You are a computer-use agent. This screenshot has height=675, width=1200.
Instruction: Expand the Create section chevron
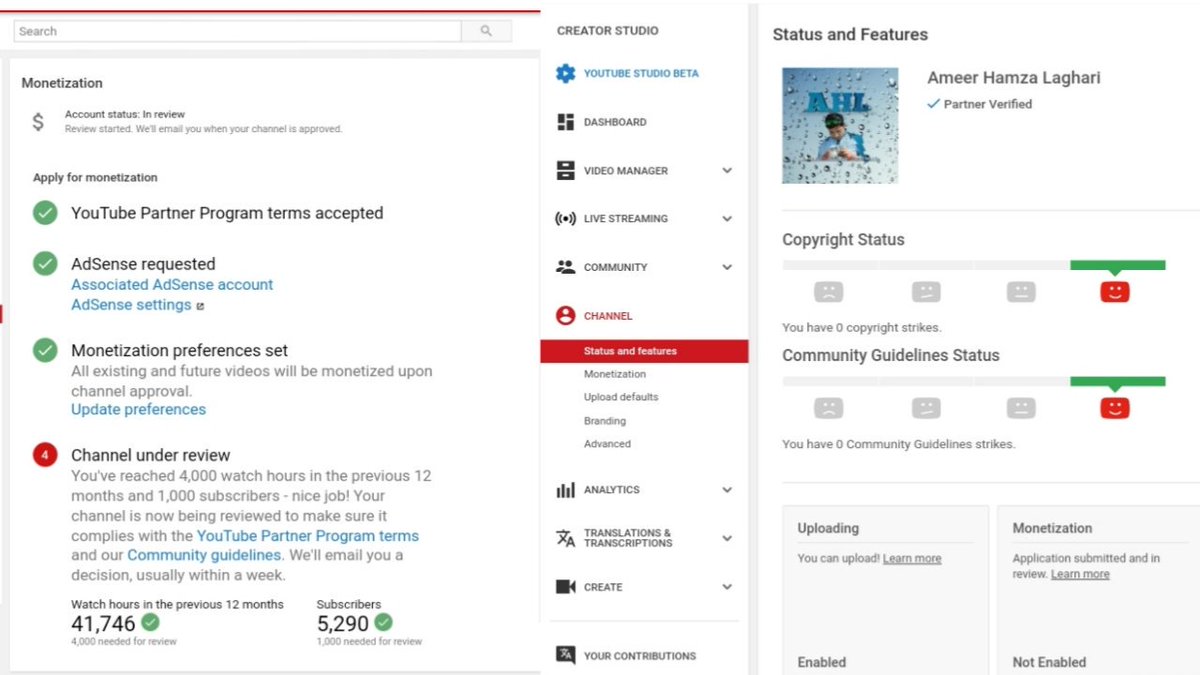[727, 587]
